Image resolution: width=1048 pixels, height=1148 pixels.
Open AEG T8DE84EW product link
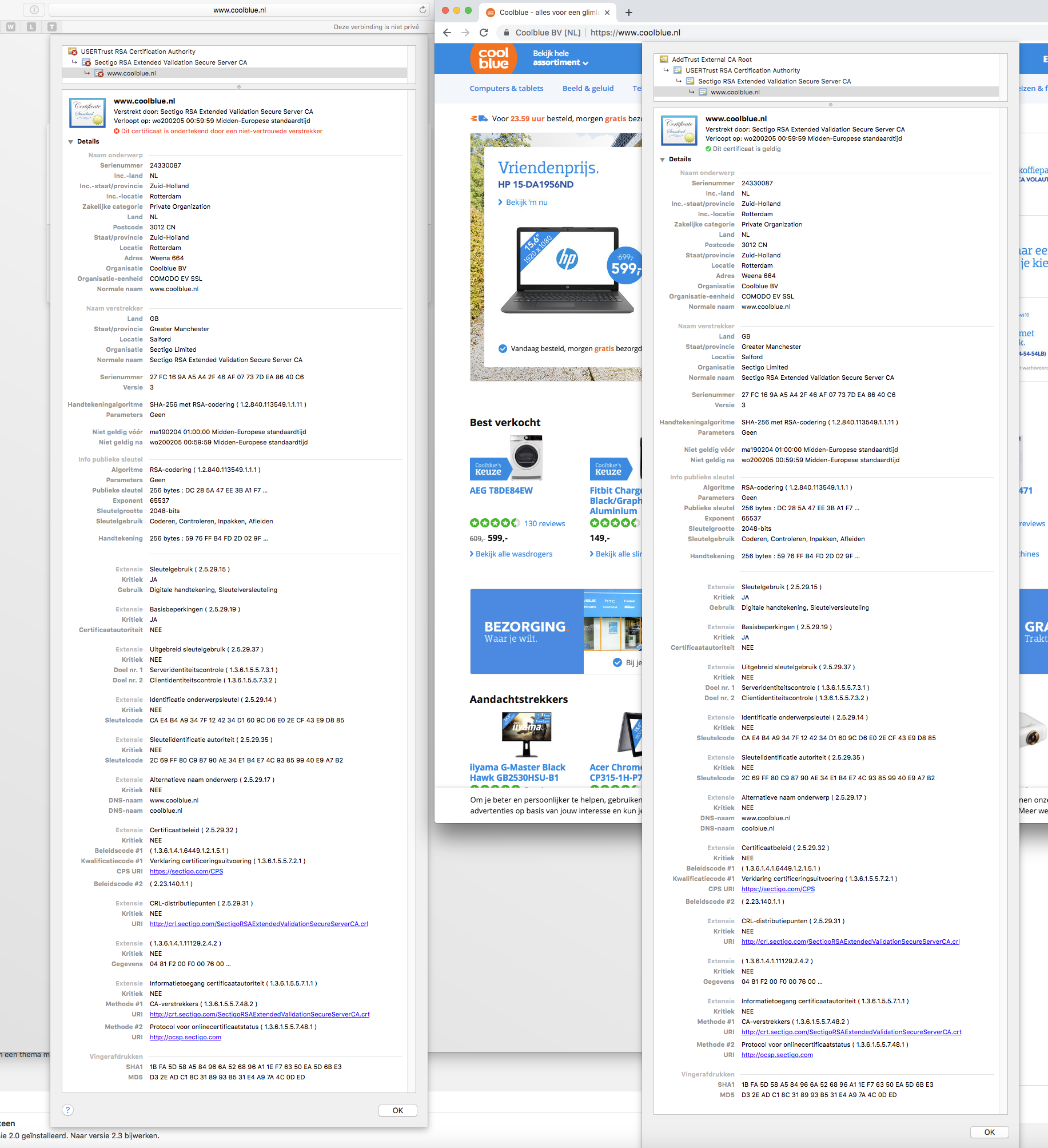click(501, 491)
